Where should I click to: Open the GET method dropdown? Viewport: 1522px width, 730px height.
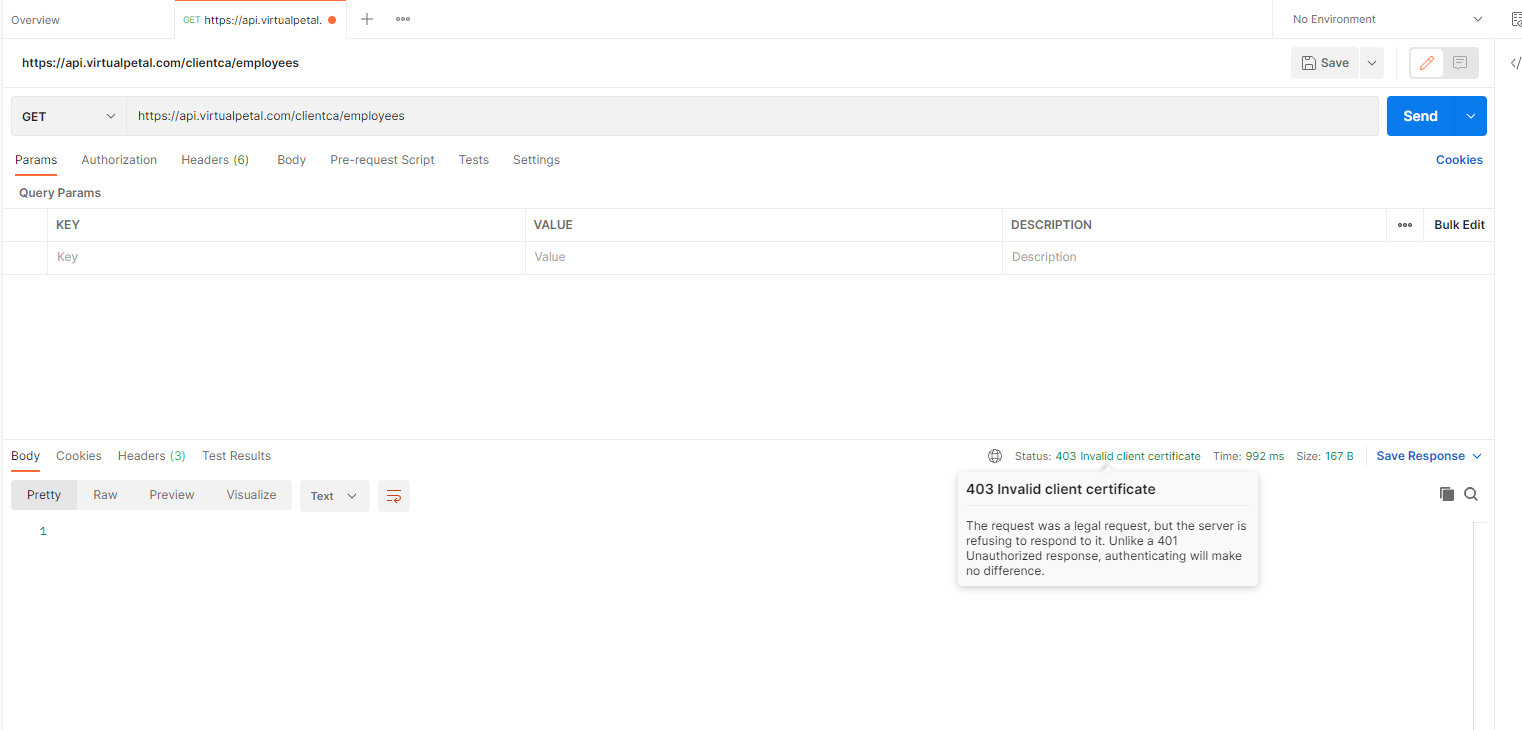pos(69,116)
